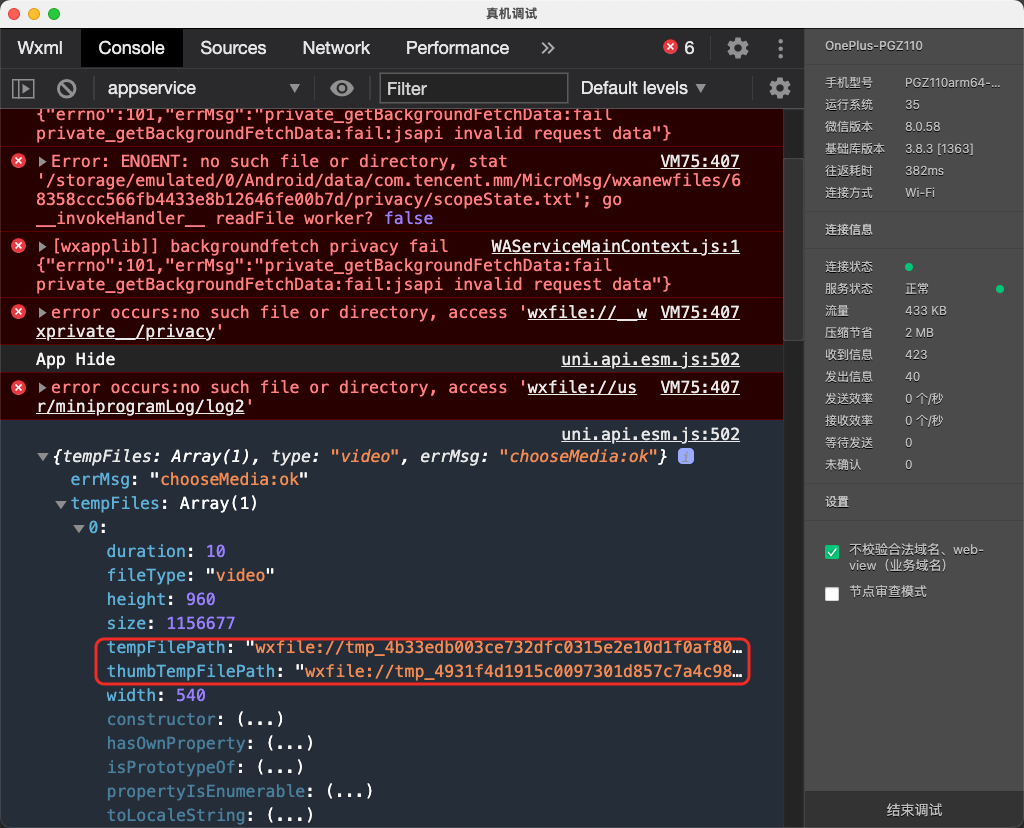Expand the ENOENT error message
The image size is (1024, 828).
point(43,162)
